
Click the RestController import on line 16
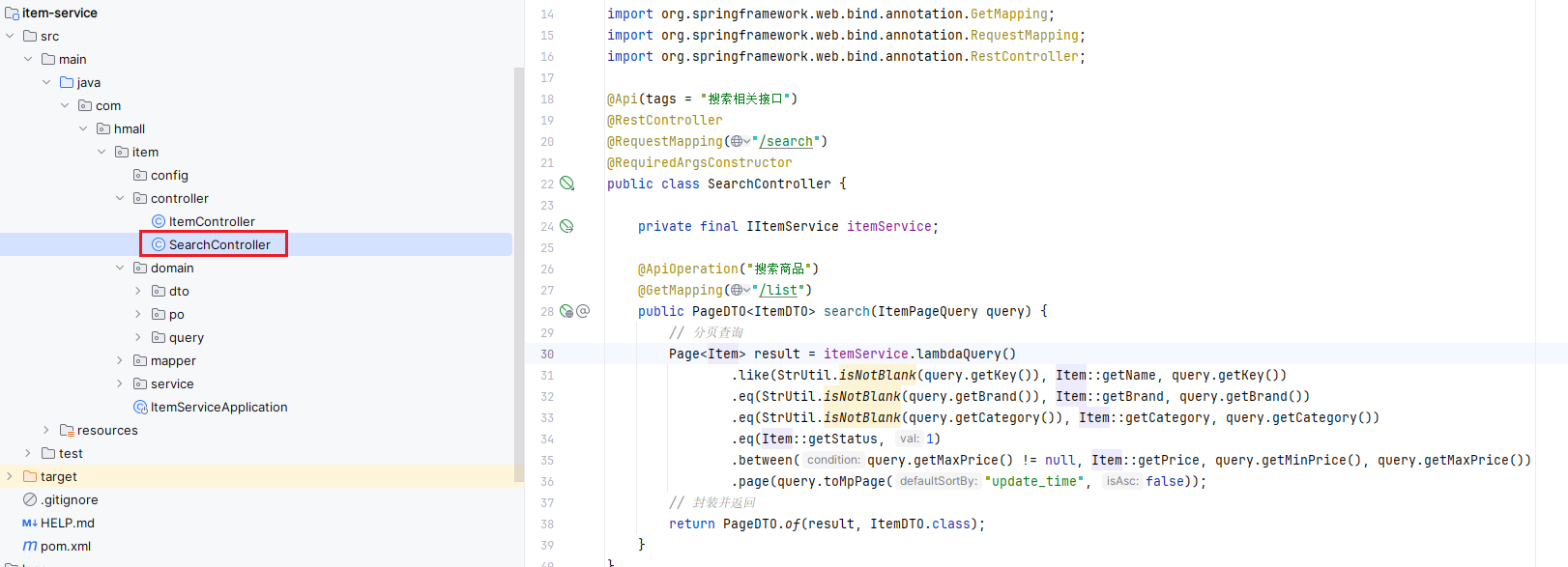846,56
